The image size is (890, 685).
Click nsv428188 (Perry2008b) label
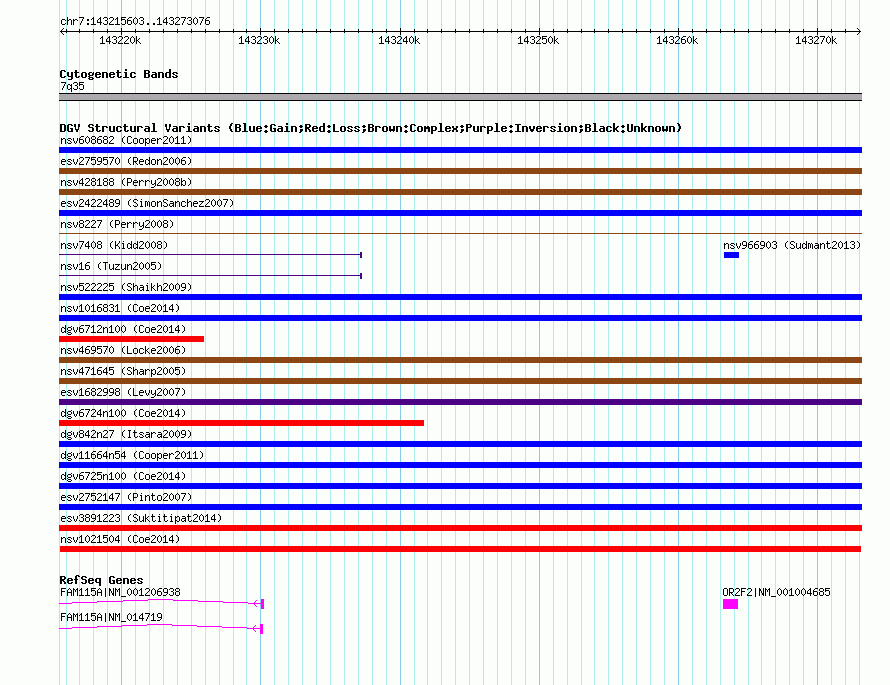coord(126,182)
